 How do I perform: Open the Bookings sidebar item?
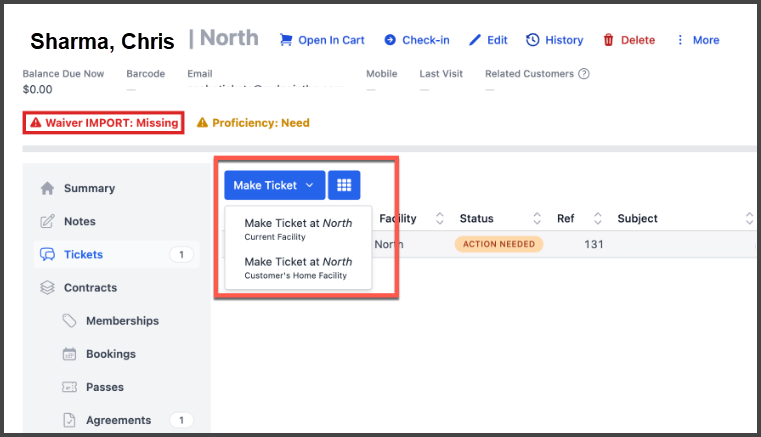point(110,354)
